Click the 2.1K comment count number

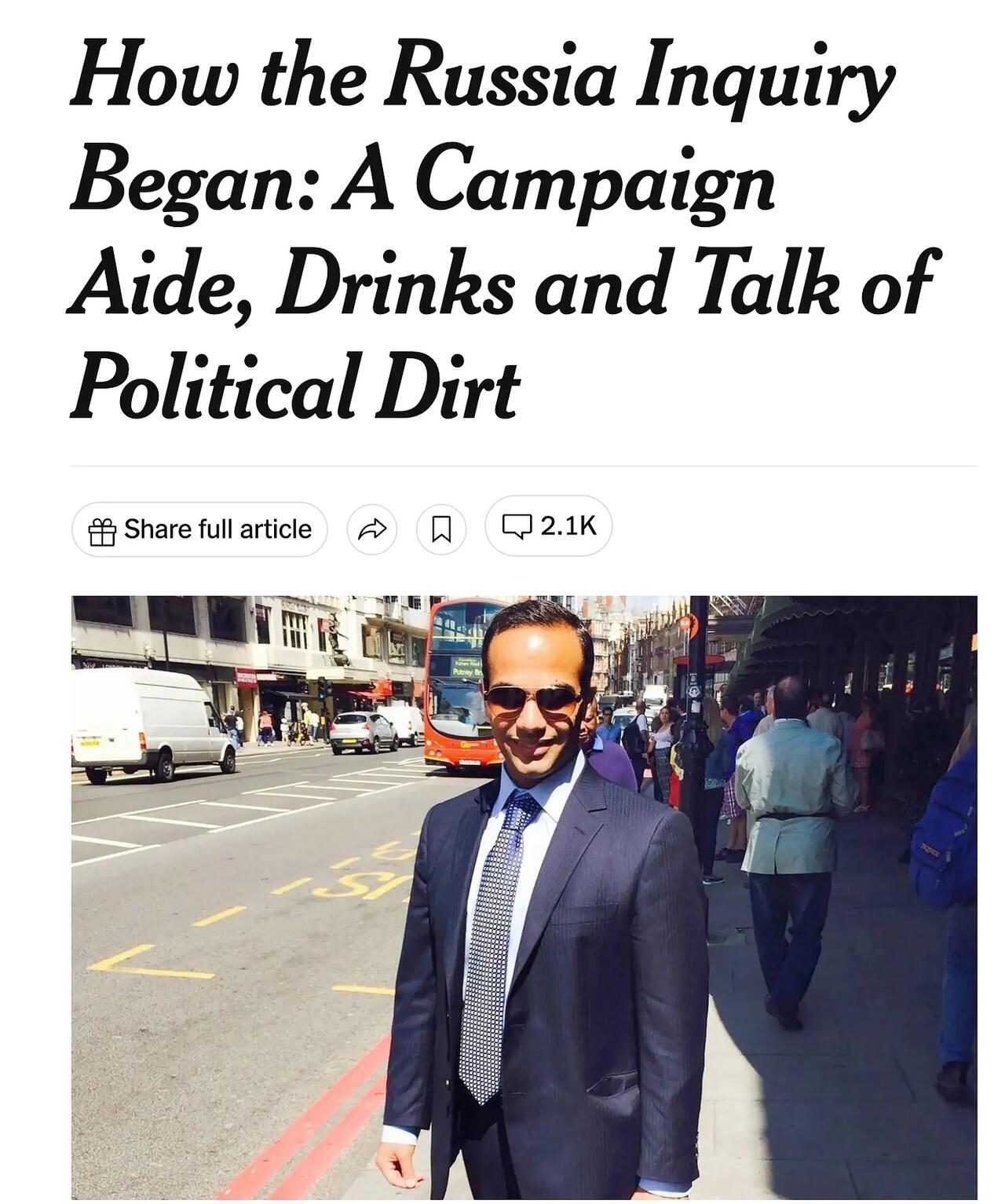[x=568, y=525]
